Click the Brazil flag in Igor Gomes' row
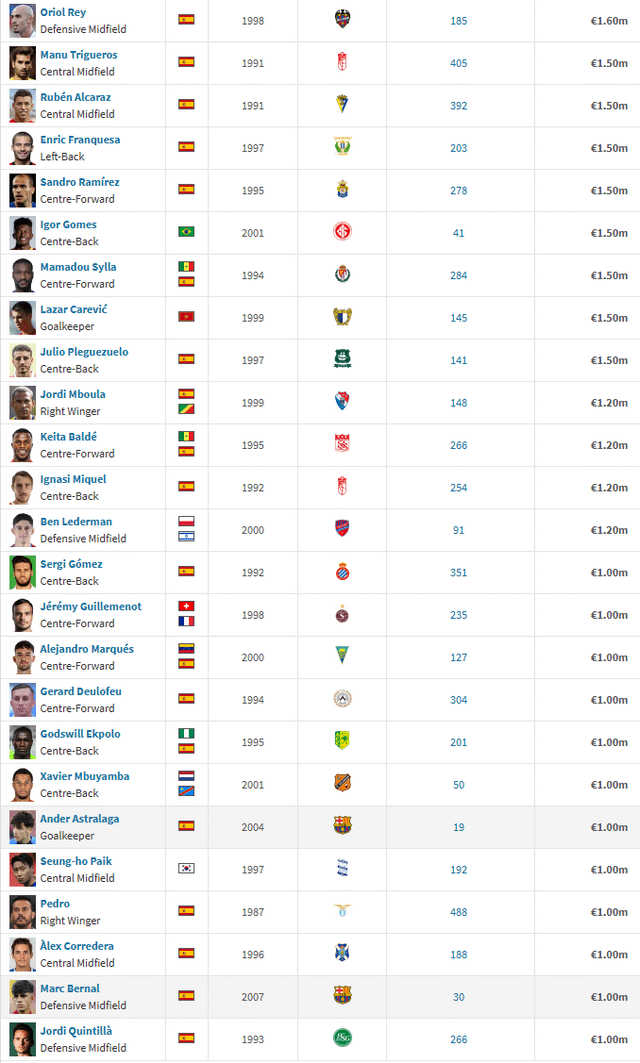Screen dimensions: 640x1063 point(186,232)
